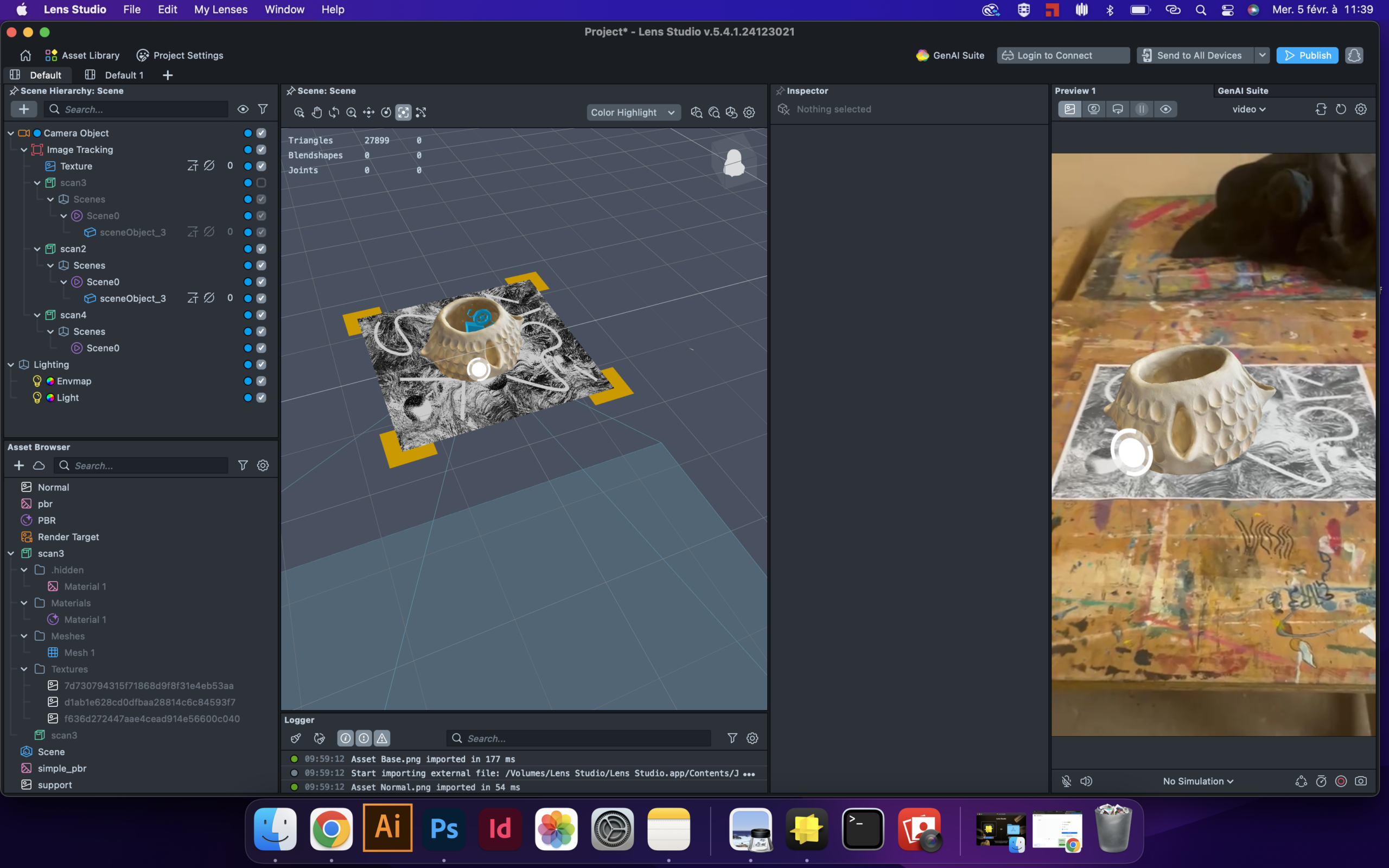Viewport: 1389px width, 868px height.
Task: Open Scene panel settings gear
Action: click(x=749, y=112)
